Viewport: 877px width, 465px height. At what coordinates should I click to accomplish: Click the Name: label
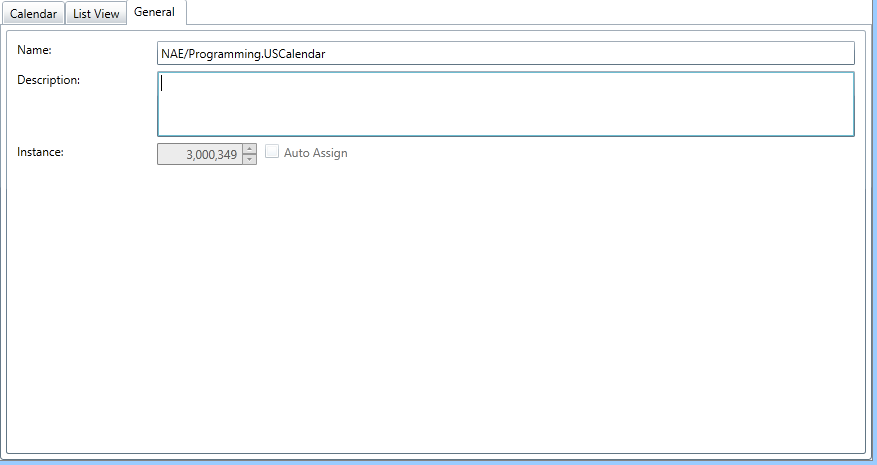[34, 50]
